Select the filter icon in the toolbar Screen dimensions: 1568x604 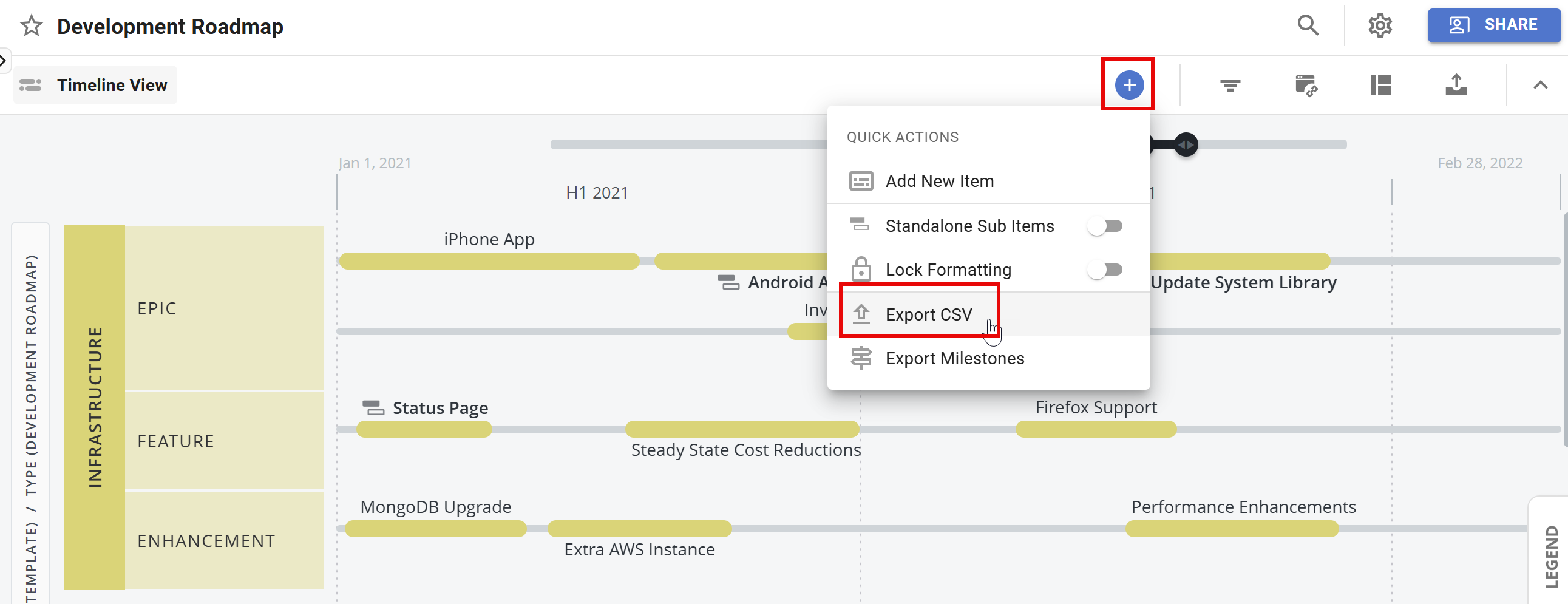coord(1229,85)
